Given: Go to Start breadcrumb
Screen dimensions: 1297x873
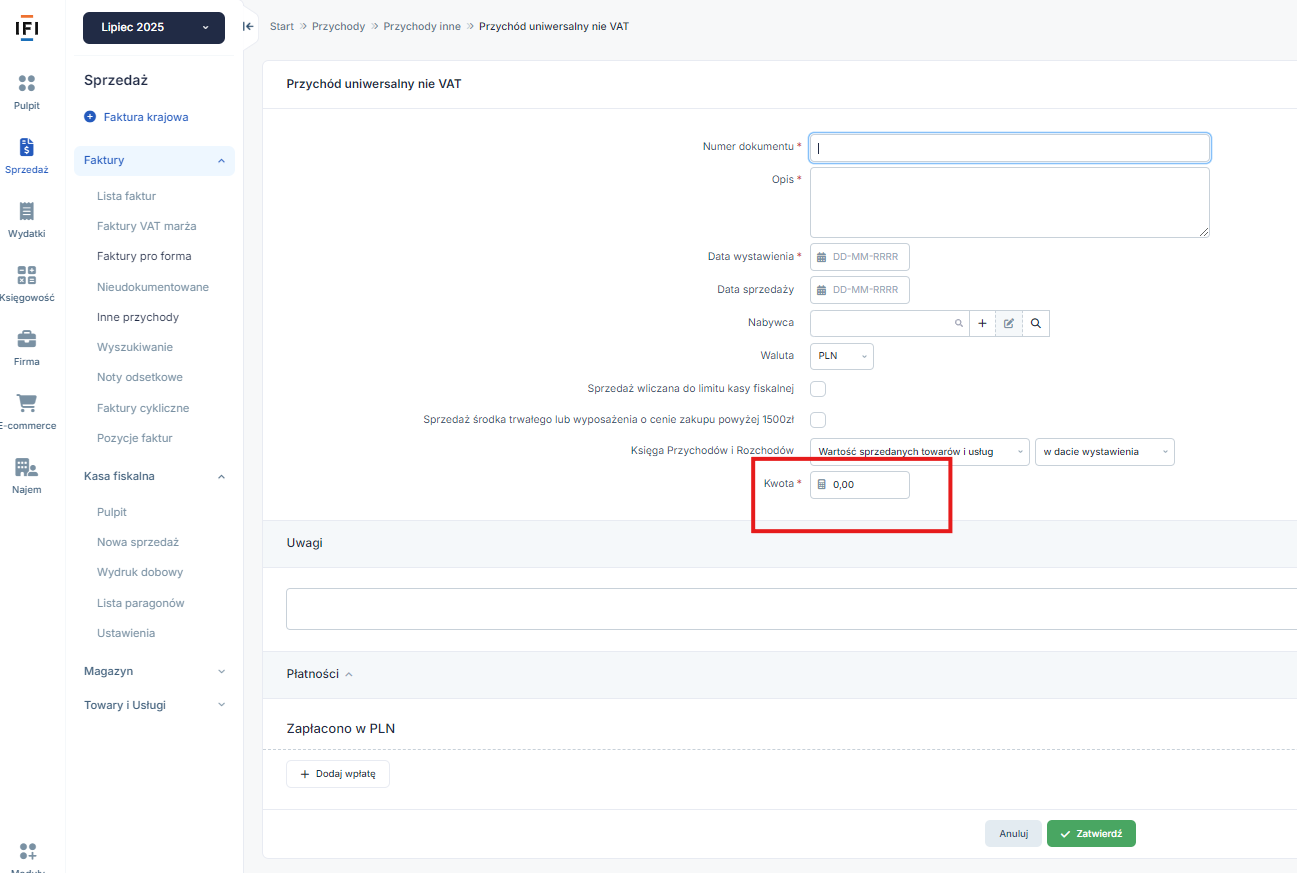Looking at the screenshot, I should (282, 26).
